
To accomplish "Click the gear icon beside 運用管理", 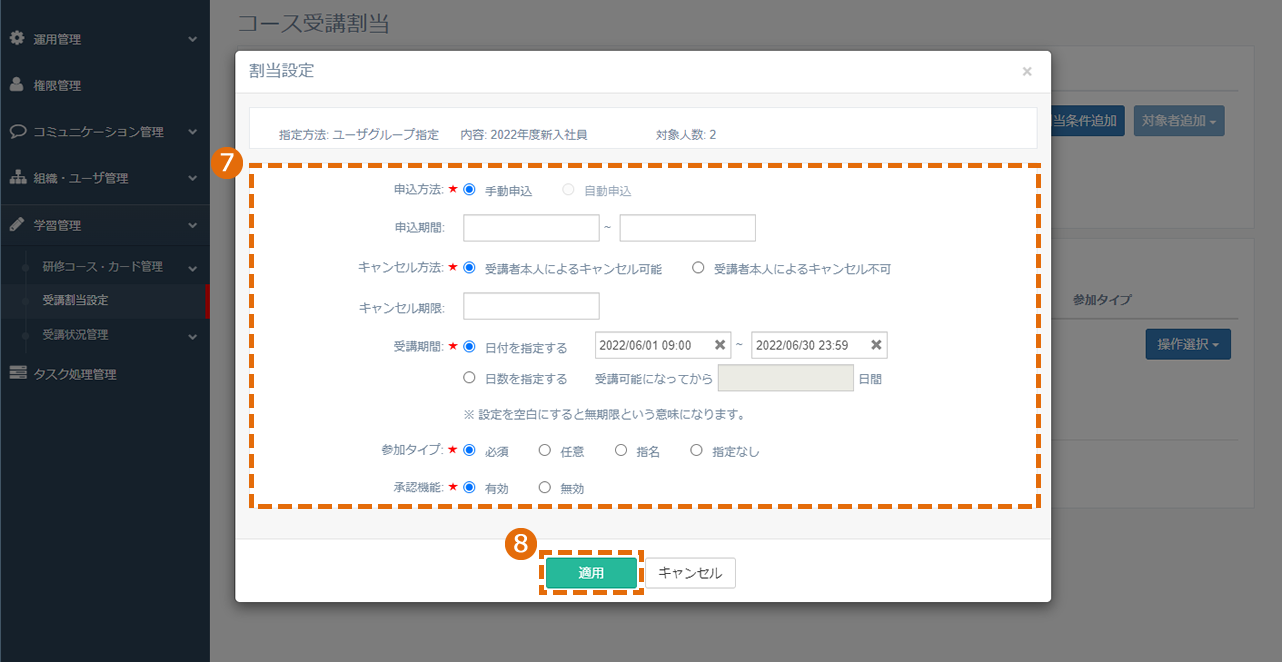I will [x=17, y=39].
